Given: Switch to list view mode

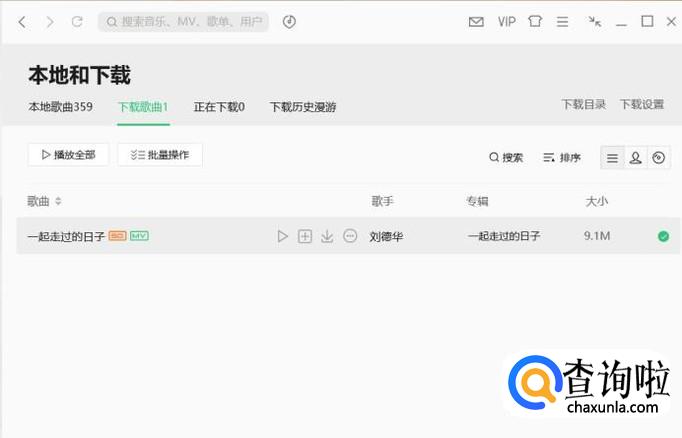Looking at the screenshot, I should point(612,157).
